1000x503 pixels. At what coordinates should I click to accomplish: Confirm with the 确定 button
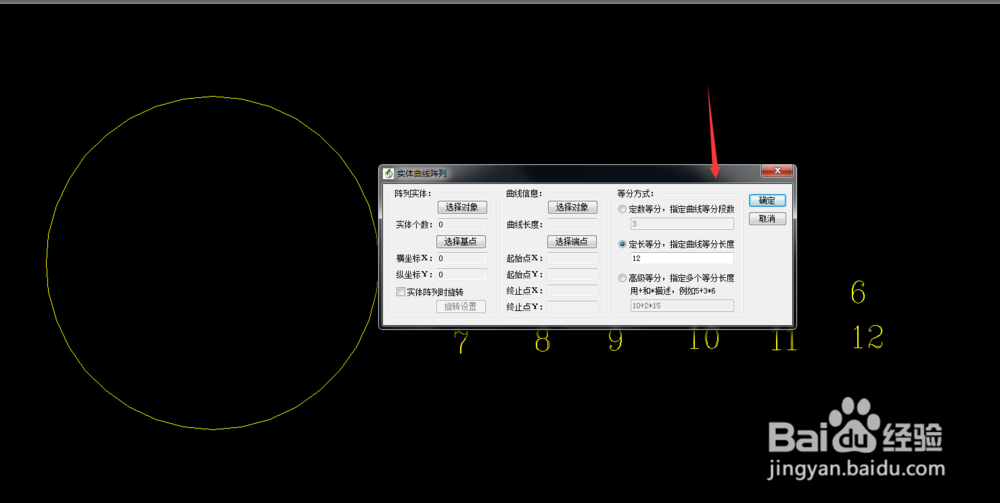(x=767, y=200)
